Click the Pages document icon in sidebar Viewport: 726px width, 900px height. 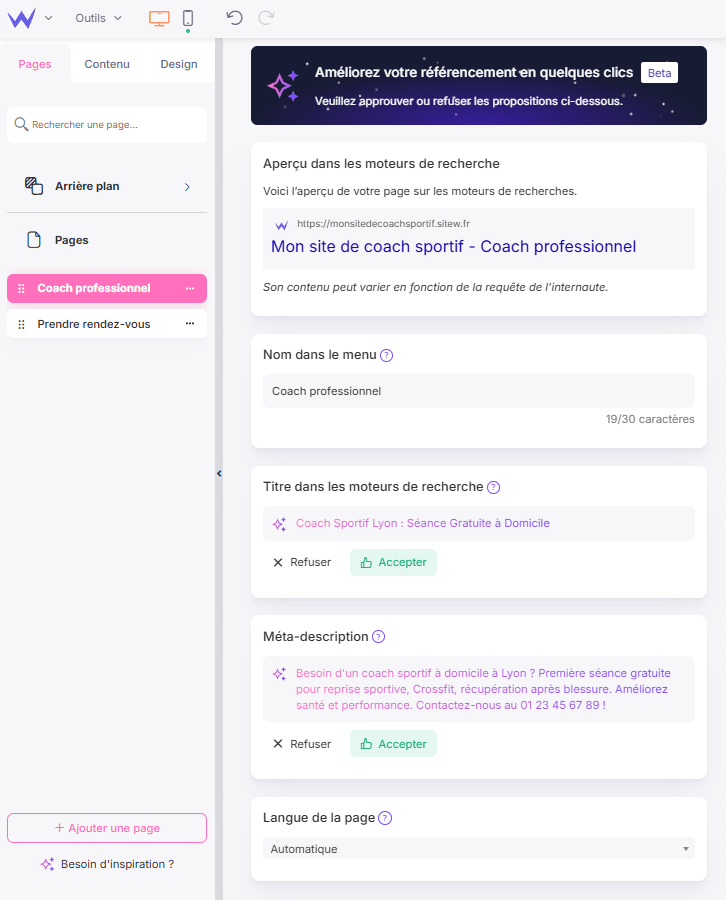pos(32,239)
